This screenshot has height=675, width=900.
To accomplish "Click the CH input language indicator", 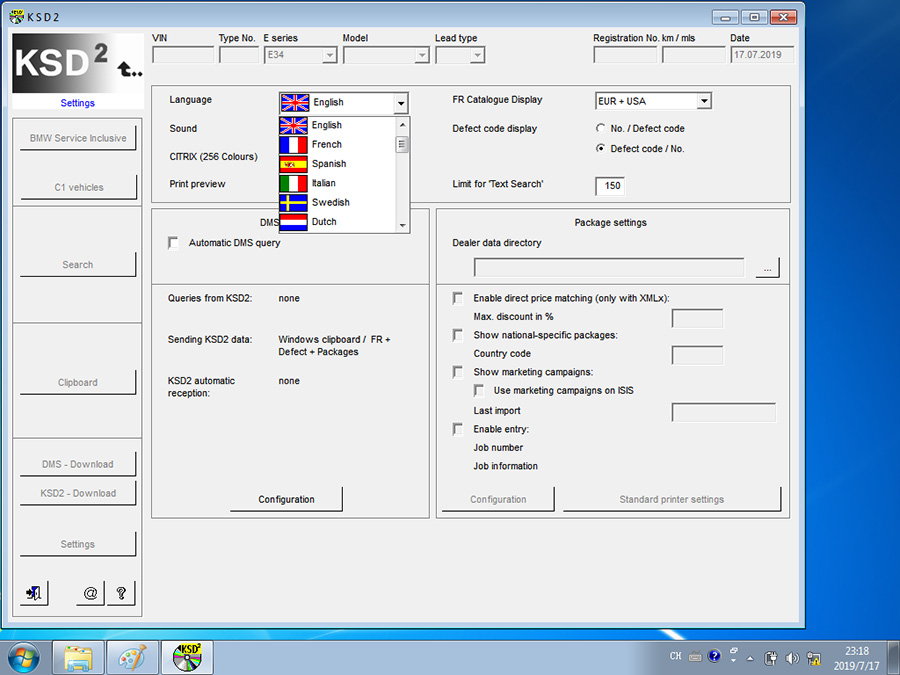I will [x=676, y=656].
